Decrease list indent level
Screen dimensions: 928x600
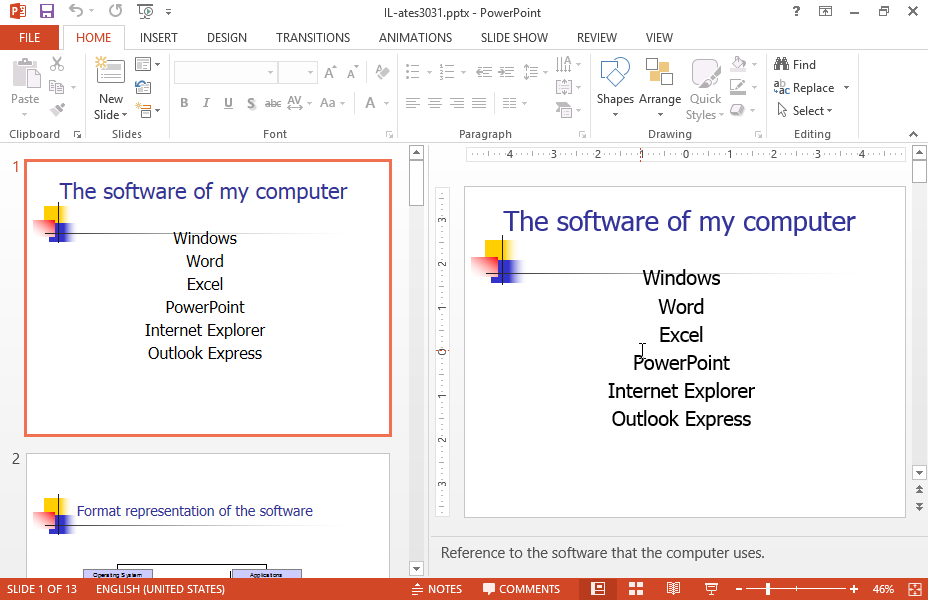pyautogui.click(x=484, y=72)
